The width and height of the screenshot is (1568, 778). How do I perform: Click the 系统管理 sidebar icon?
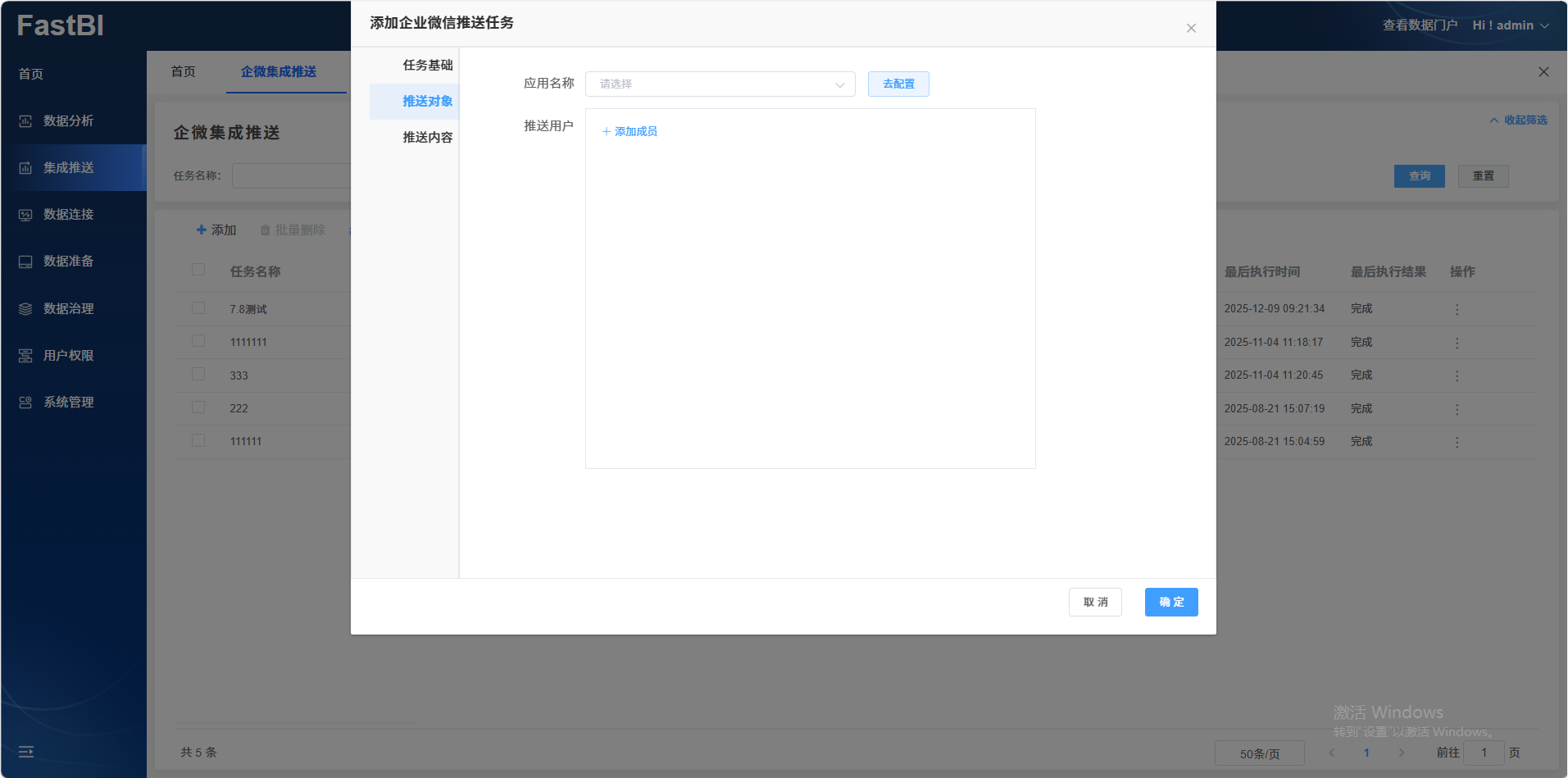coord(25,403)
